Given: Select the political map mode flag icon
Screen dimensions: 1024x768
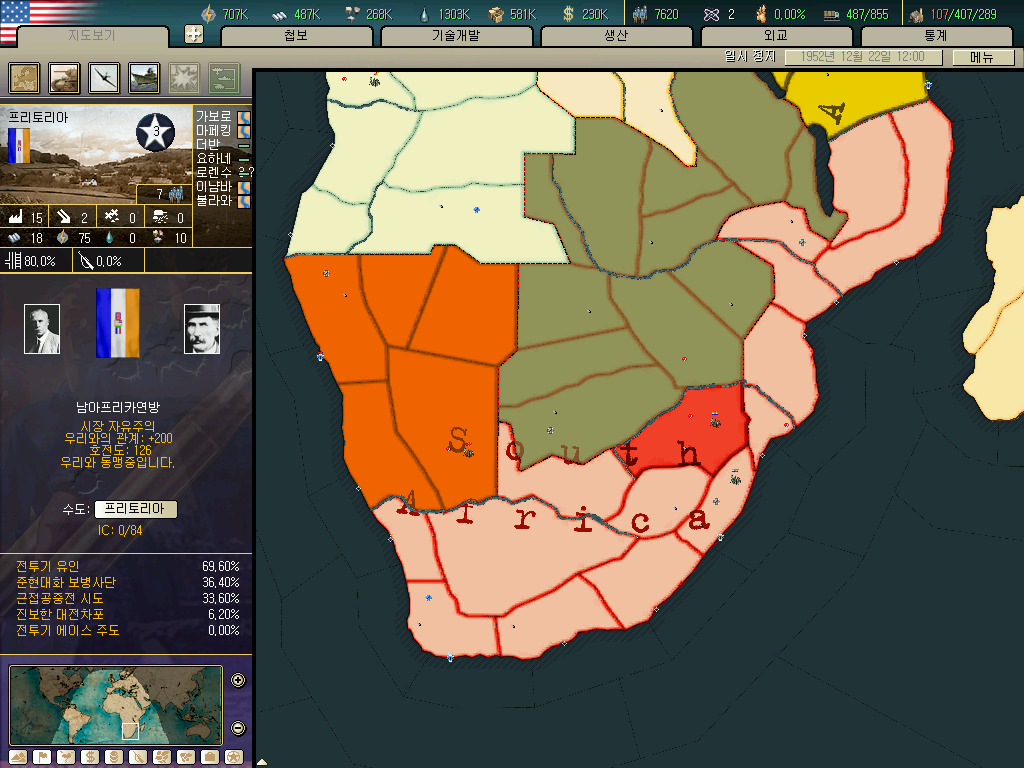Looking at the screenshot, I should tap(42, 757).
